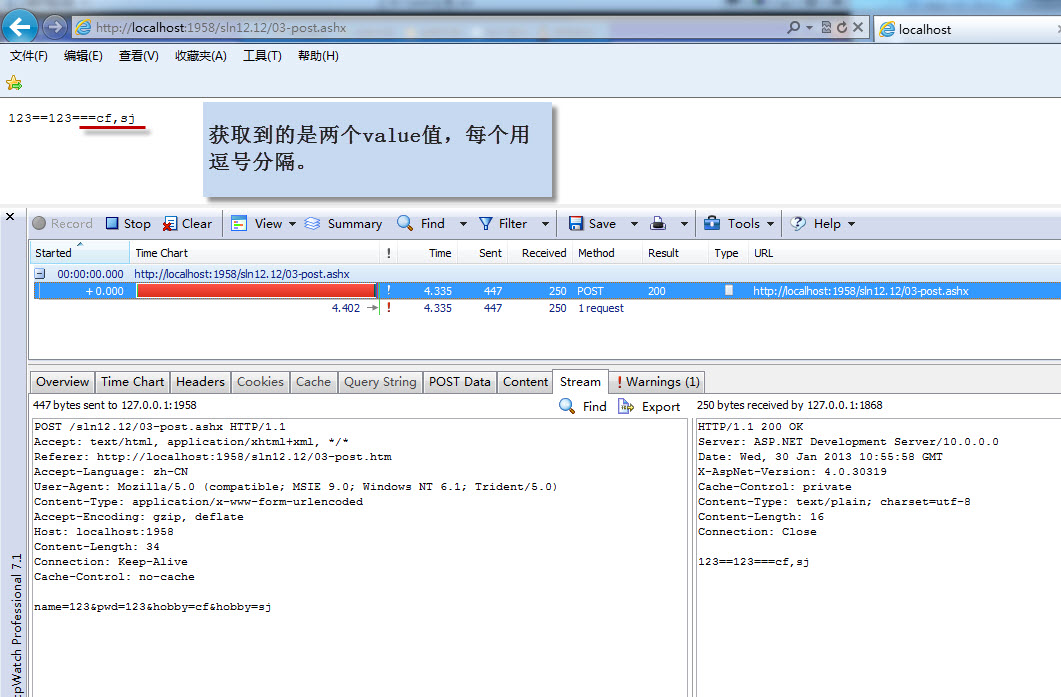Sort by the Result column header

click(674, 252)
